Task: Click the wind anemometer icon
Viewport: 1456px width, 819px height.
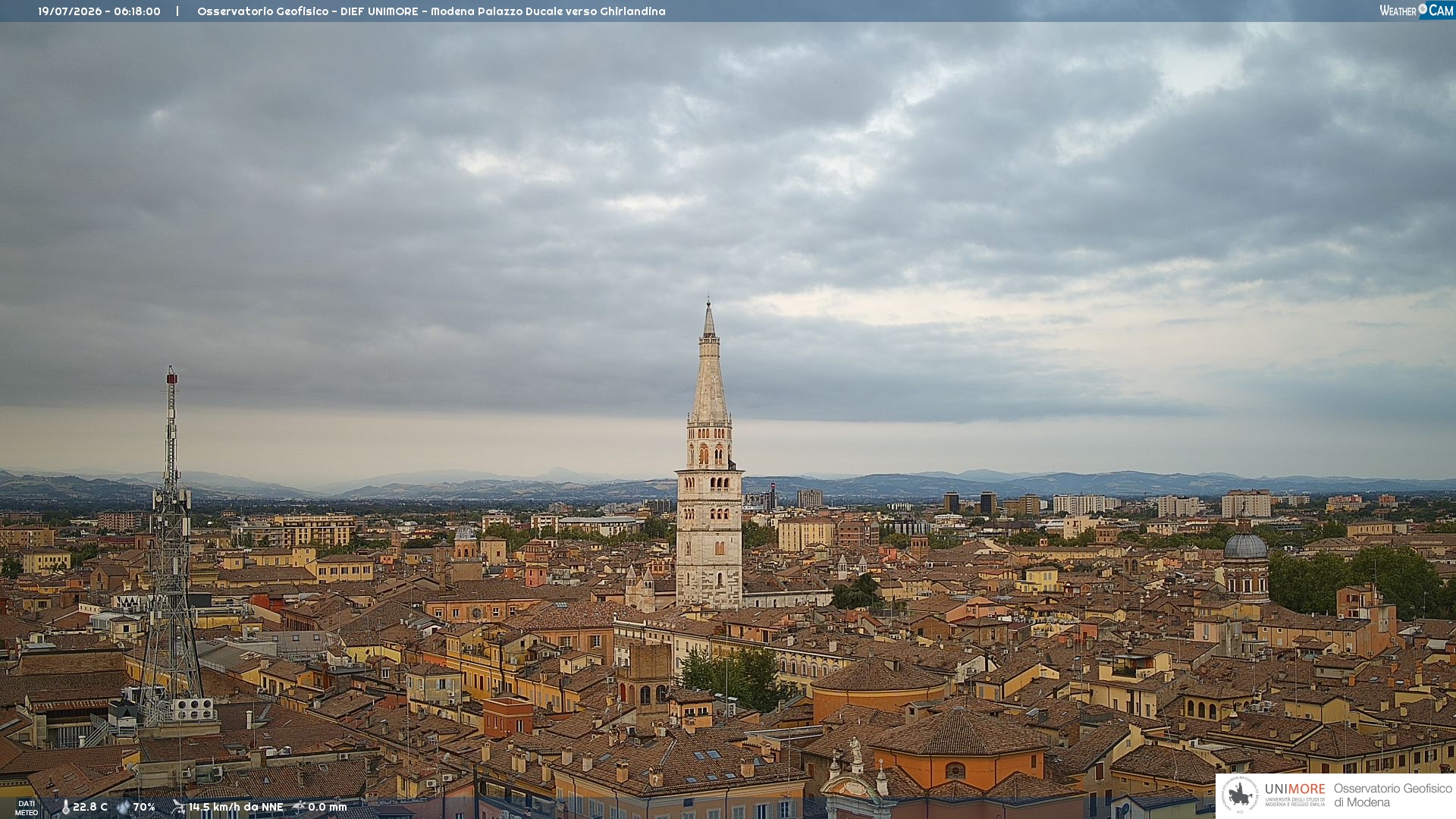Action: point(178,808)
